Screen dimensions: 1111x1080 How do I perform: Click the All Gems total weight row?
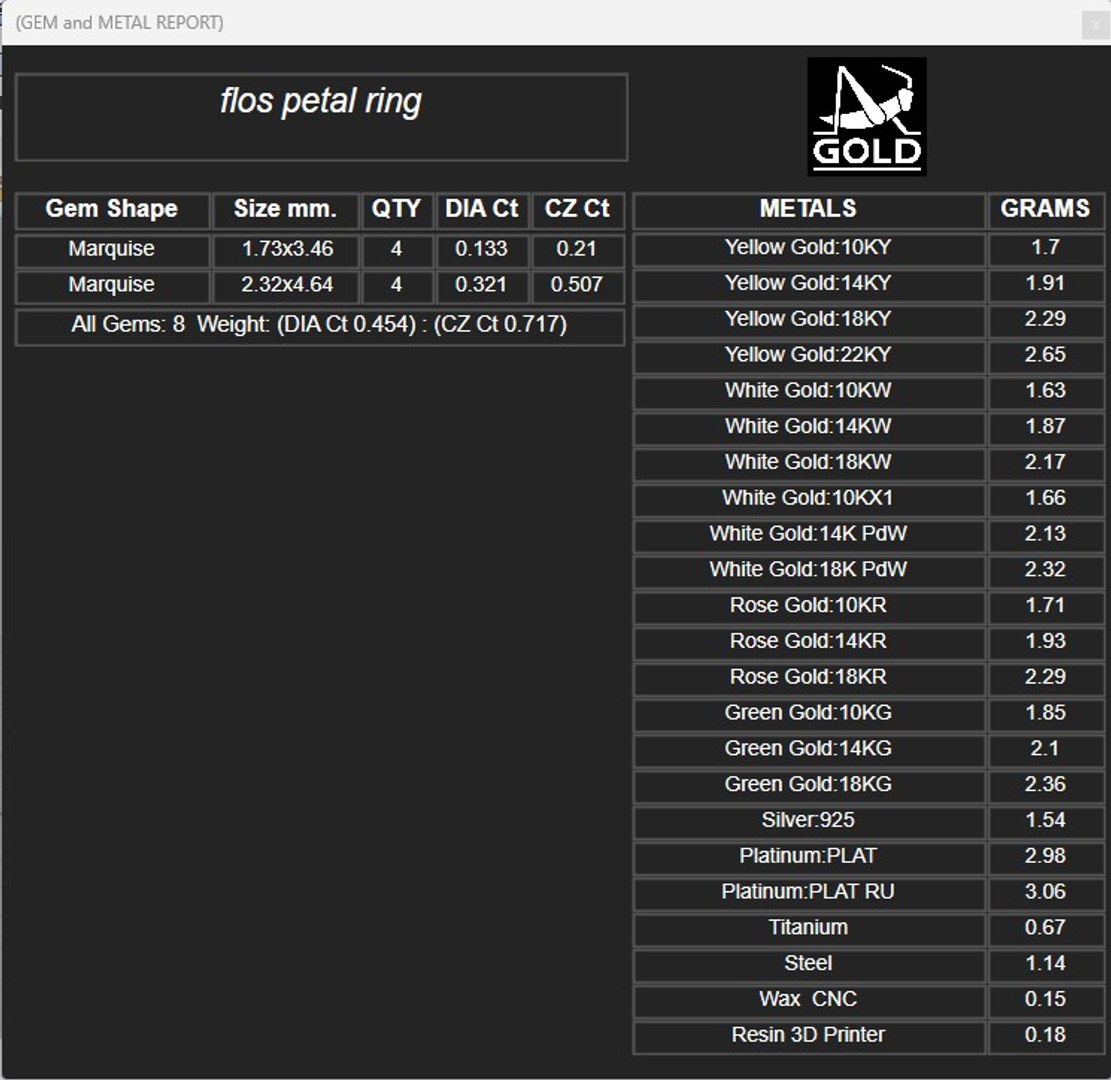pyautogui.click(x=320, y=326)
